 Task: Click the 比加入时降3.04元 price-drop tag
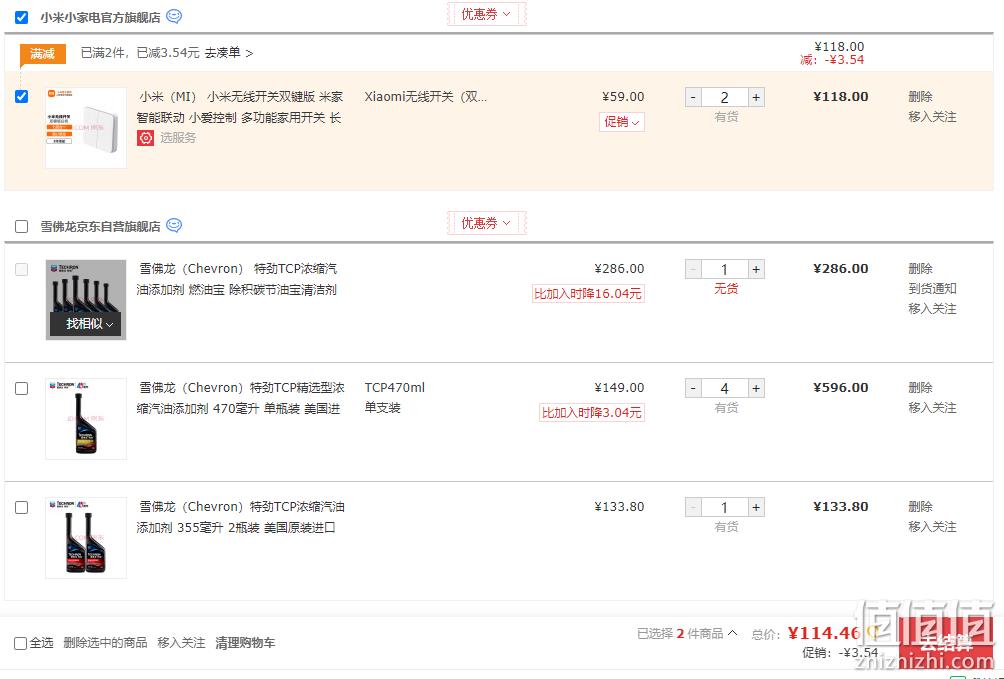(x=592, y=413)
